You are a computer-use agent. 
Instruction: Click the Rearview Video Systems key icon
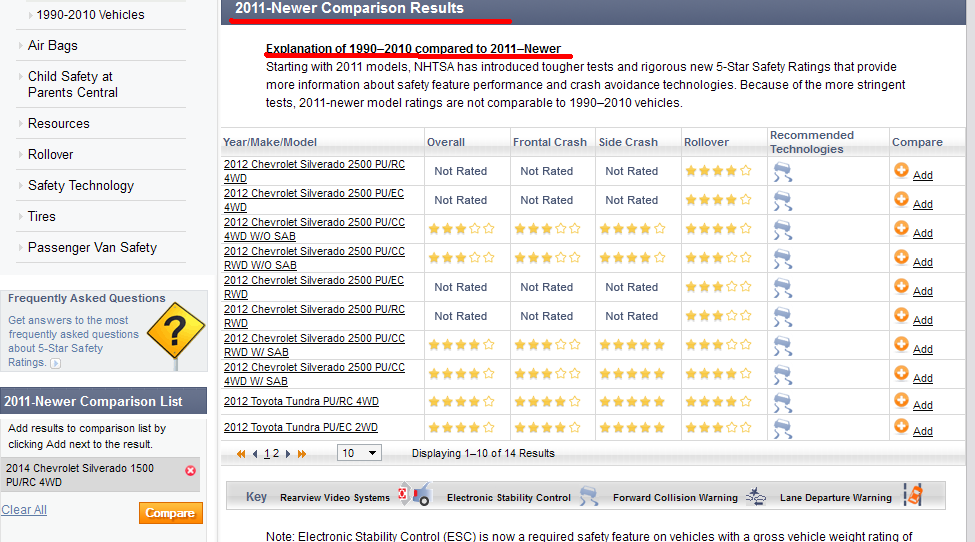tap(414, 495)
